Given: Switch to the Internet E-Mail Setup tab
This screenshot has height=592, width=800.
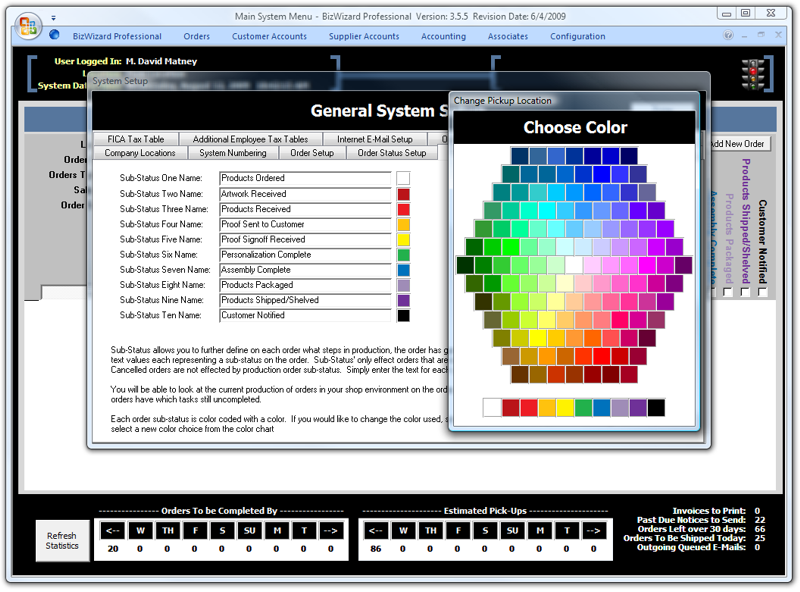Looking at the screenshot, I should [375, 139].
